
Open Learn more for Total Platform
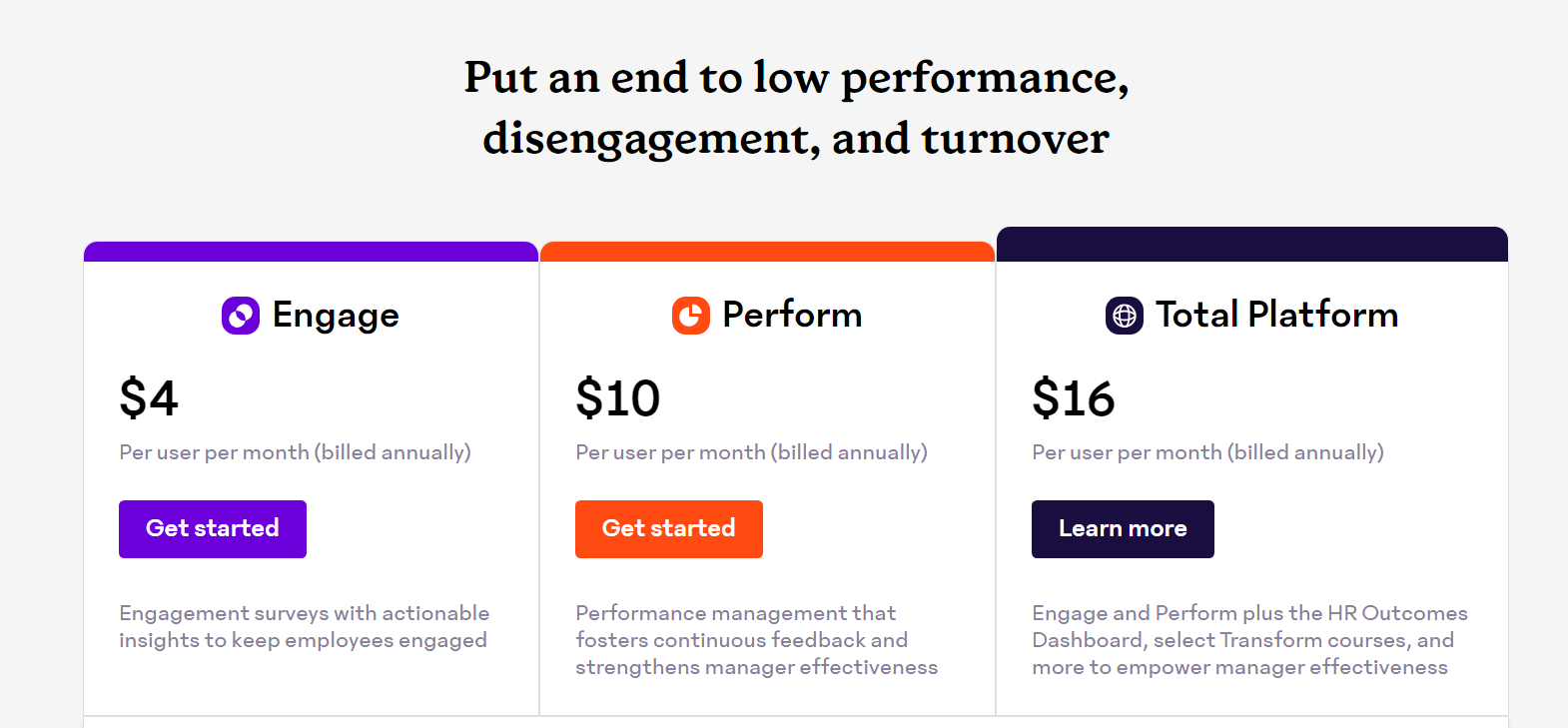click(1123, 529)
